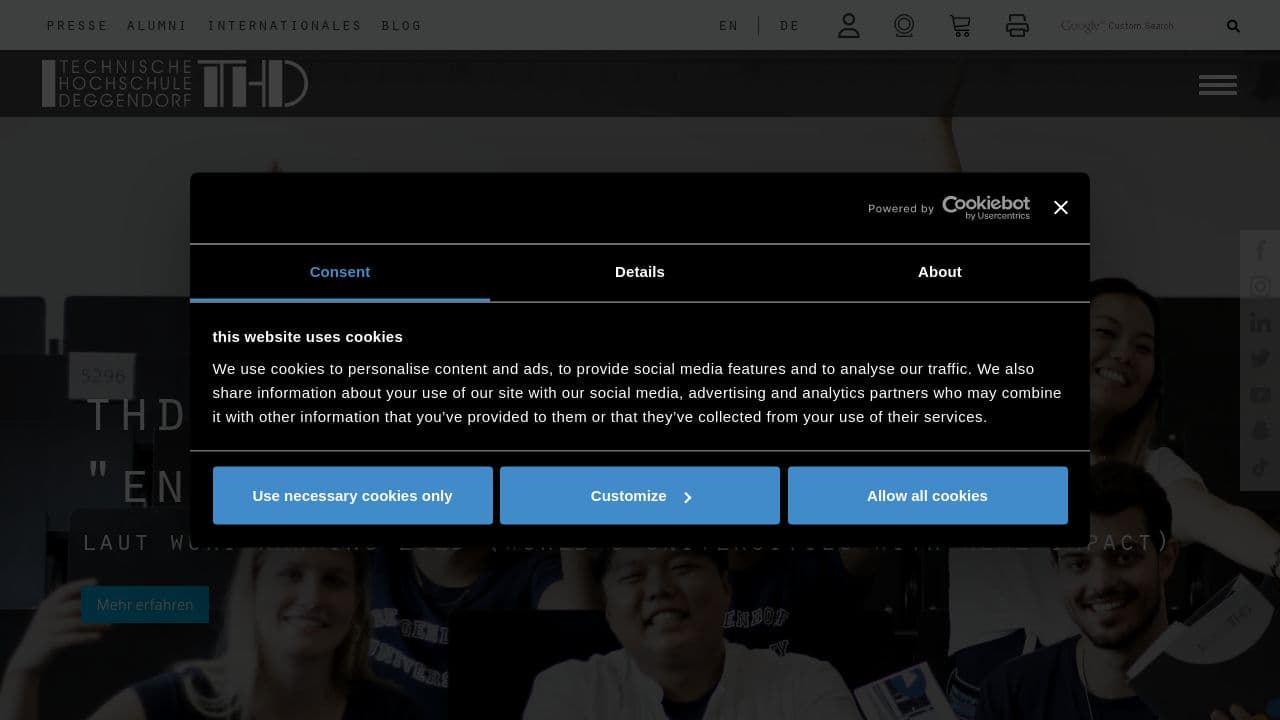Click the Twitter icon on the right side

tap(1259, 358)
